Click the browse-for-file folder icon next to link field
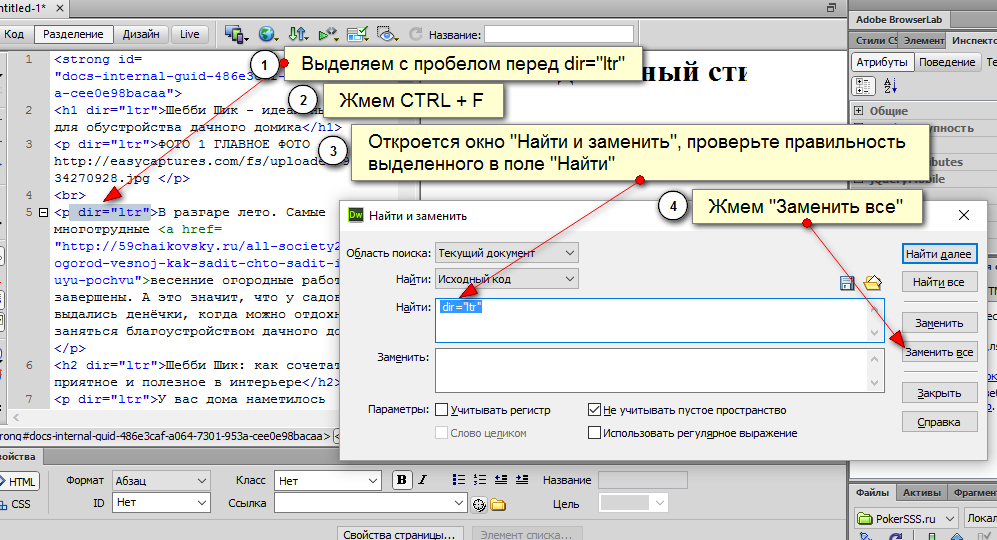Screen dimensions: 997x540 pos(497,504)
